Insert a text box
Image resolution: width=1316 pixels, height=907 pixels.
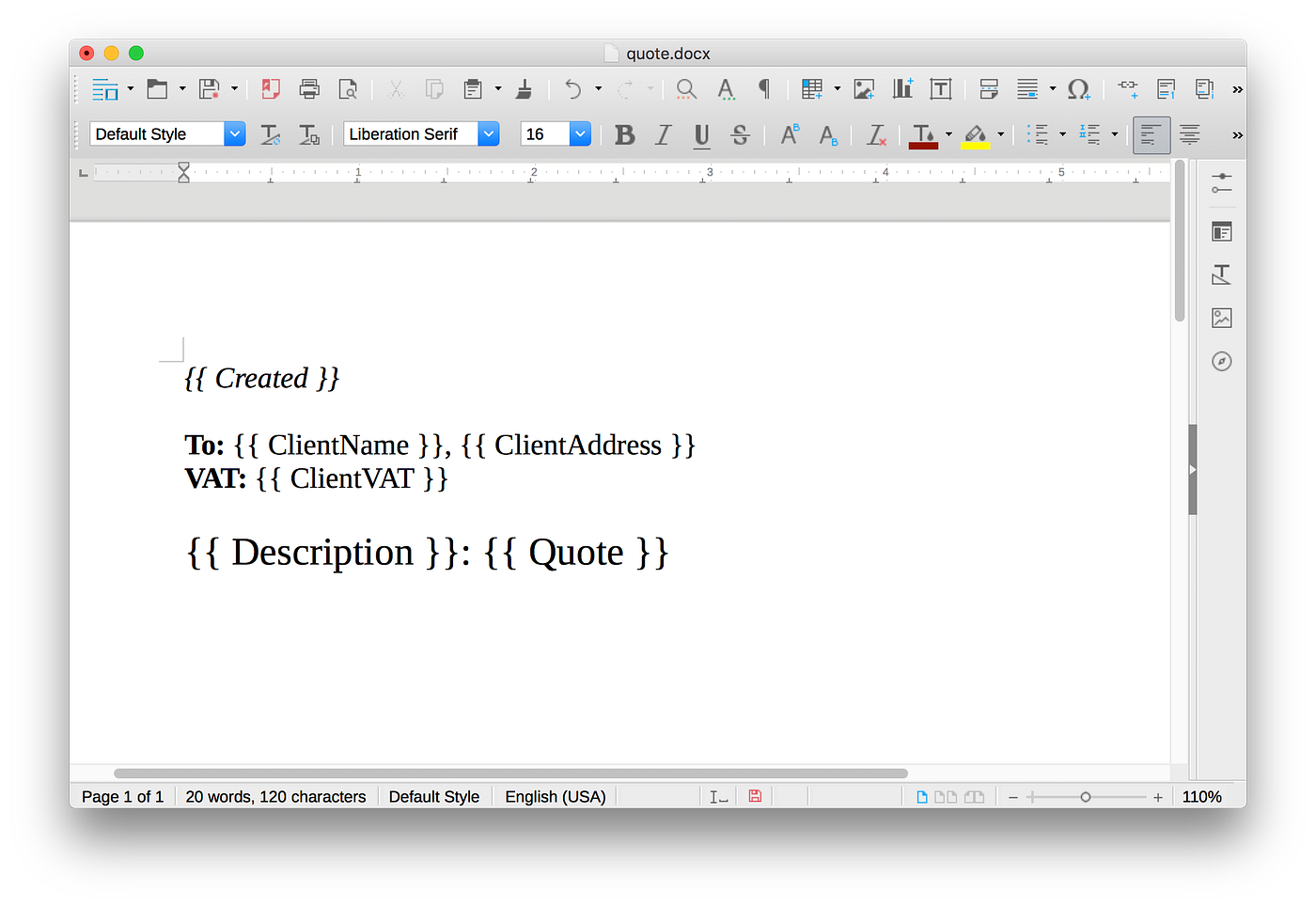click(941, 89)
